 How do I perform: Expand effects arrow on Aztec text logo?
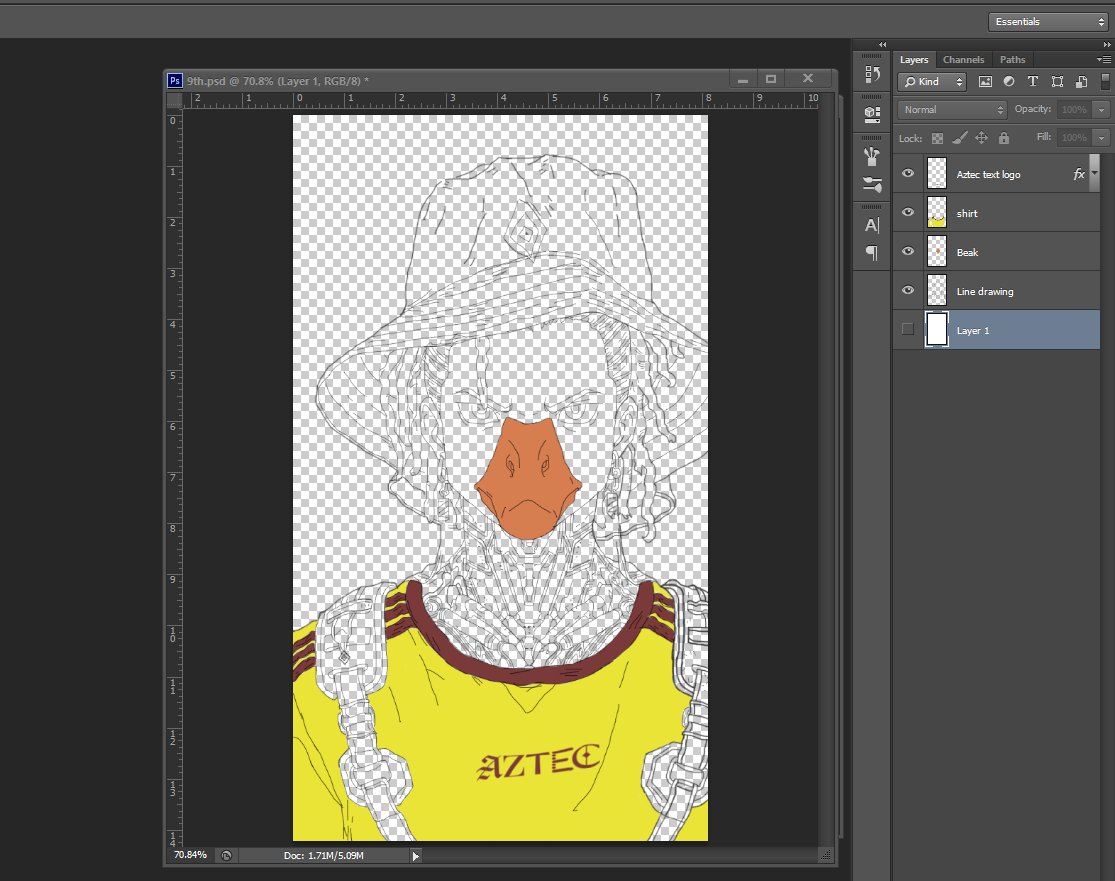(x=1094, y=173)
